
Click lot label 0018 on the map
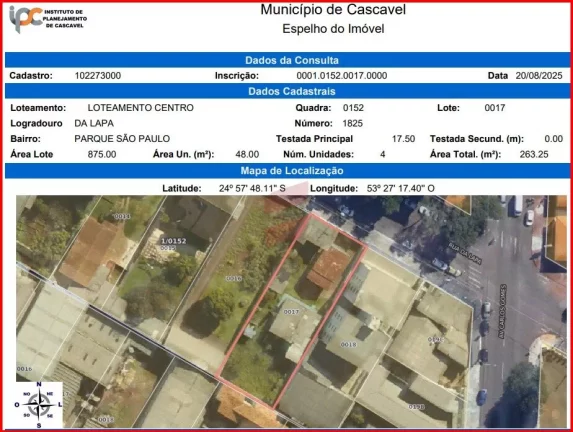[x=348, y=344]
